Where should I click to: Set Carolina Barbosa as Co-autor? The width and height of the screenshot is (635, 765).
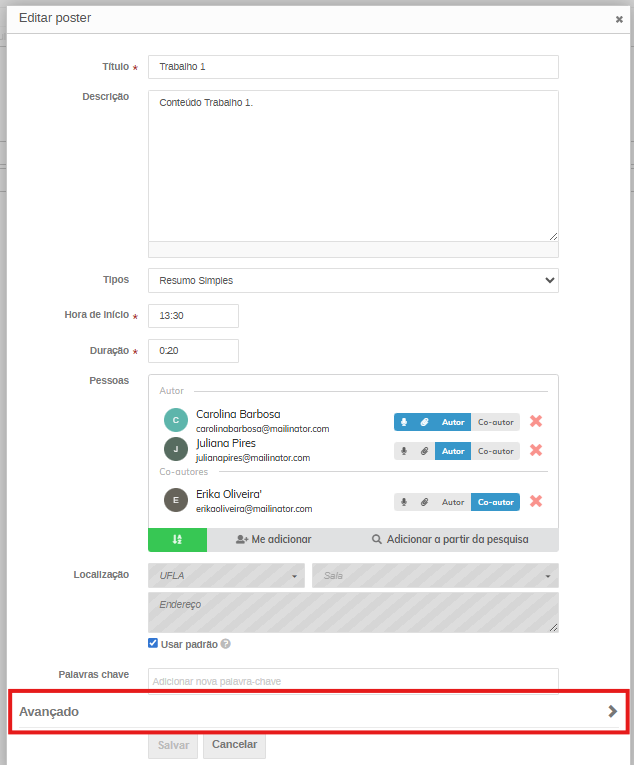point(495,422)
